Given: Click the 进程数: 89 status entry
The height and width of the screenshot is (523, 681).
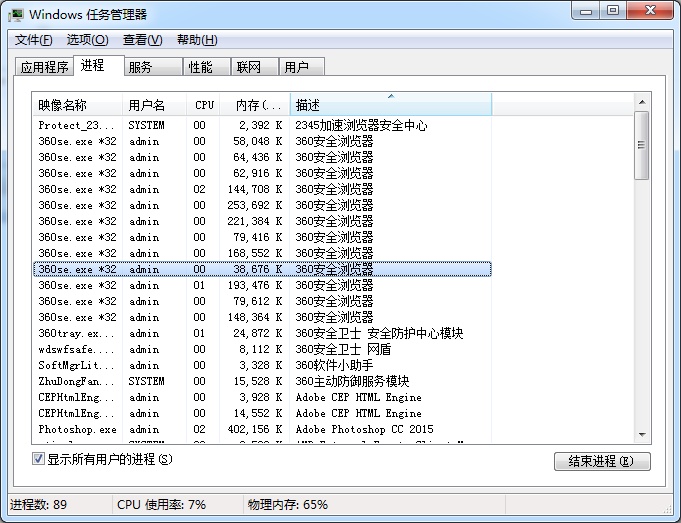Looking at the screenshot, I should 38,504.
